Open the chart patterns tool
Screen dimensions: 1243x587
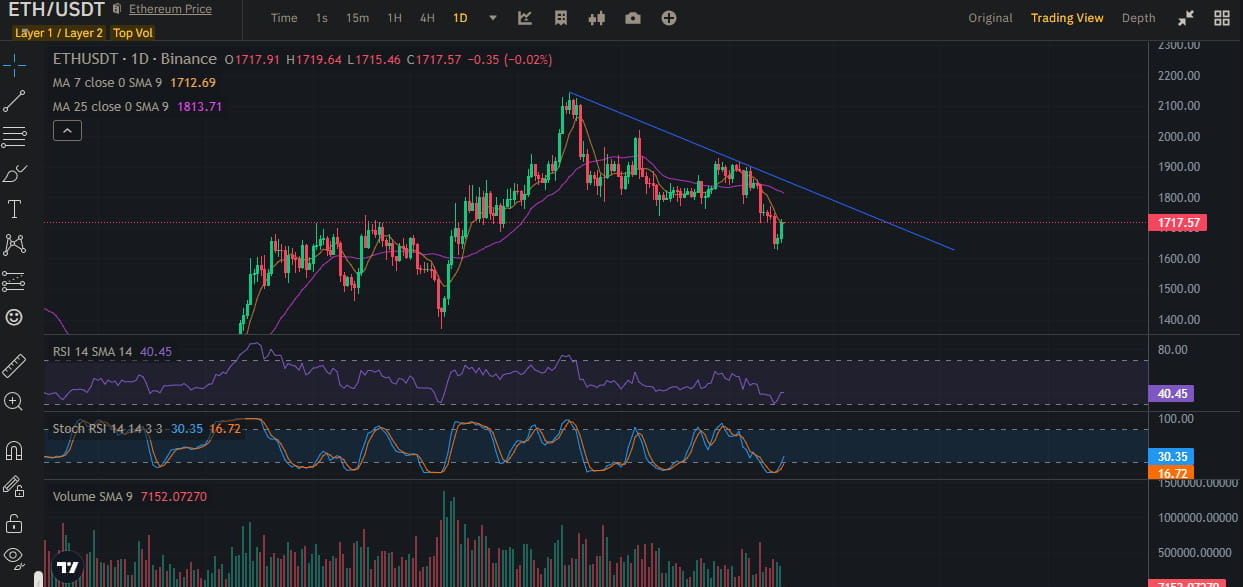[x=14, y=244]
